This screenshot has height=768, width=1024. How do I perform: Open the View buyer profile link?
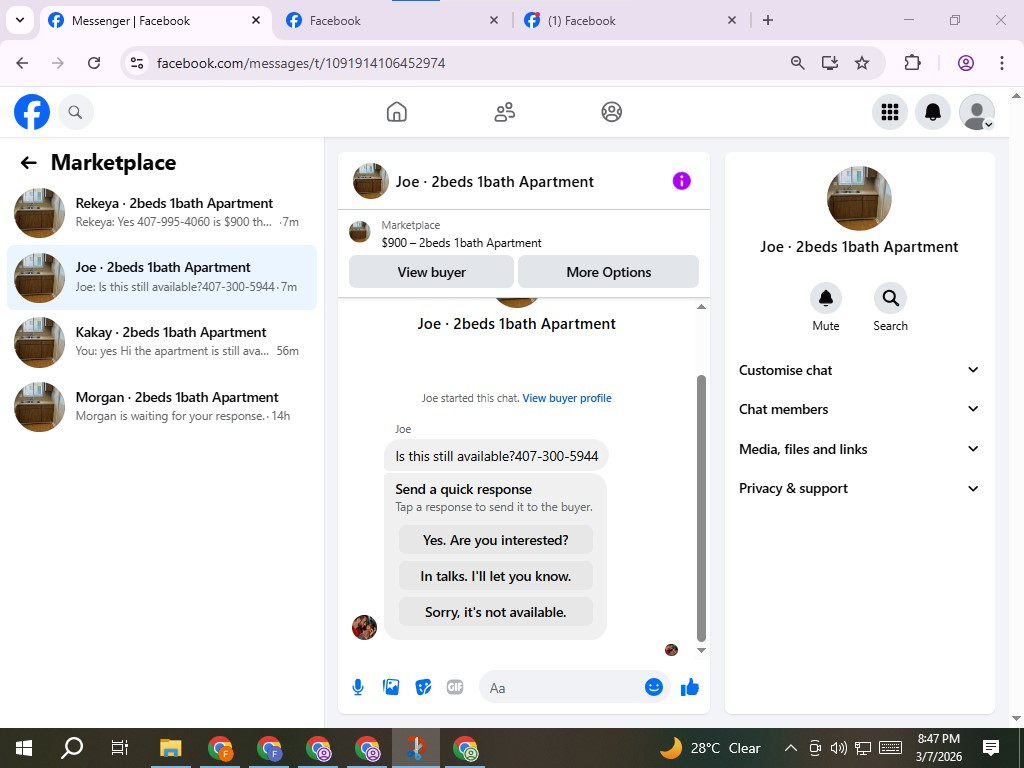(x=567, y=398)
